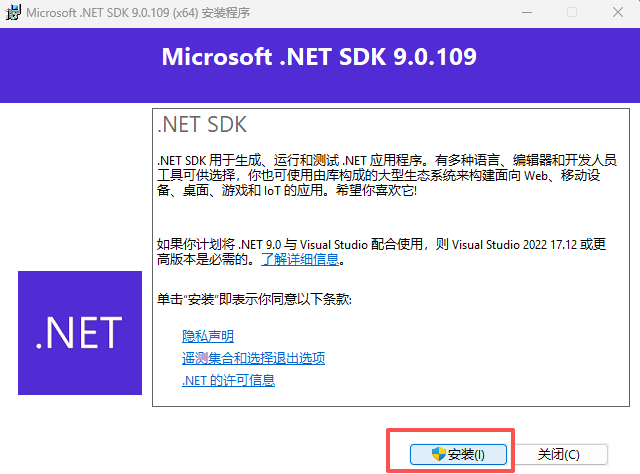
Task: Click the 单击“安装”即表示你同意以下条款 text
Action: pos(254,299)
